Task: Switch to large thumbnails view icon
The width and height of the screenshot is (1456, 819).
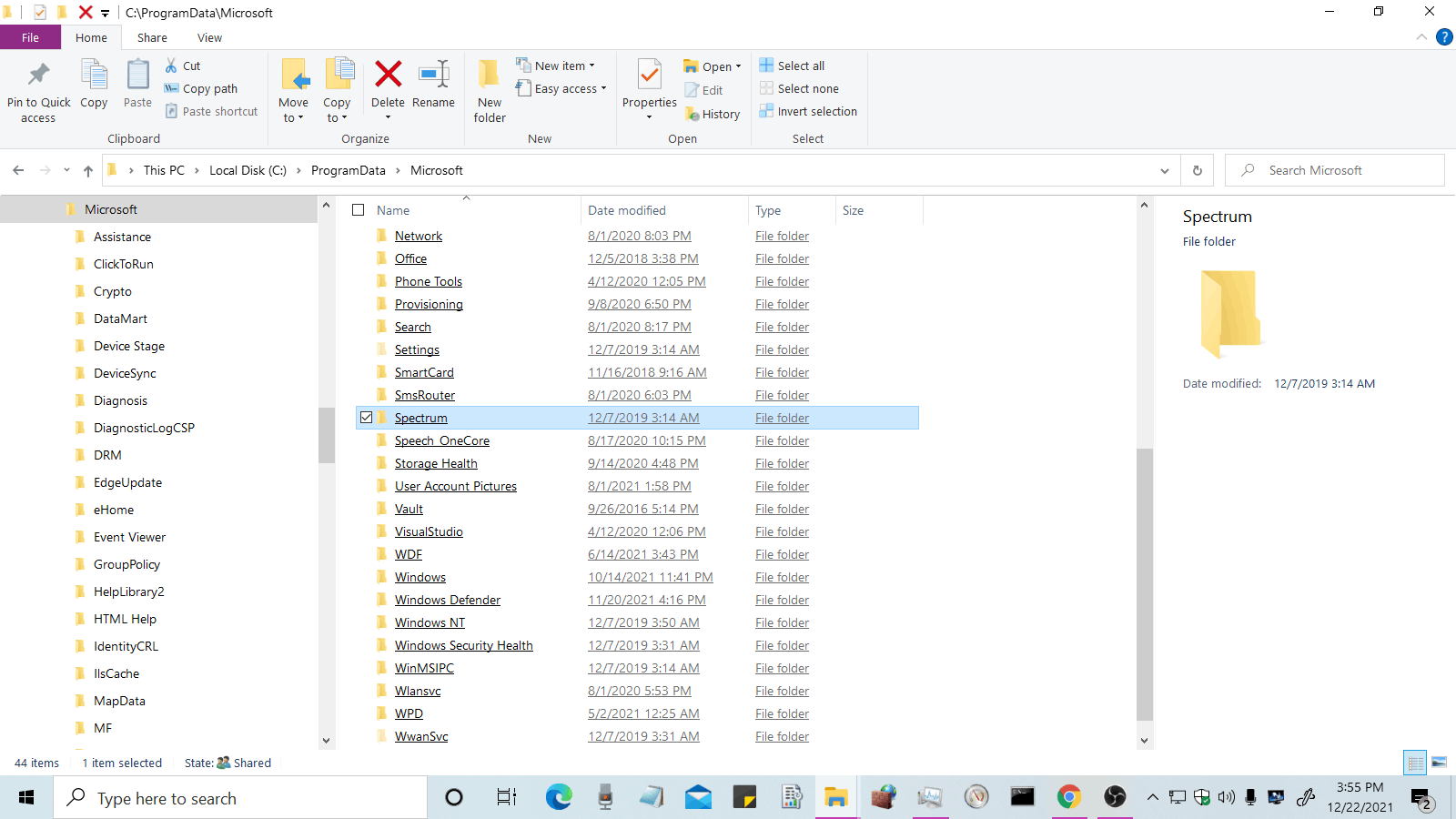Action: tap(1439, 763)
